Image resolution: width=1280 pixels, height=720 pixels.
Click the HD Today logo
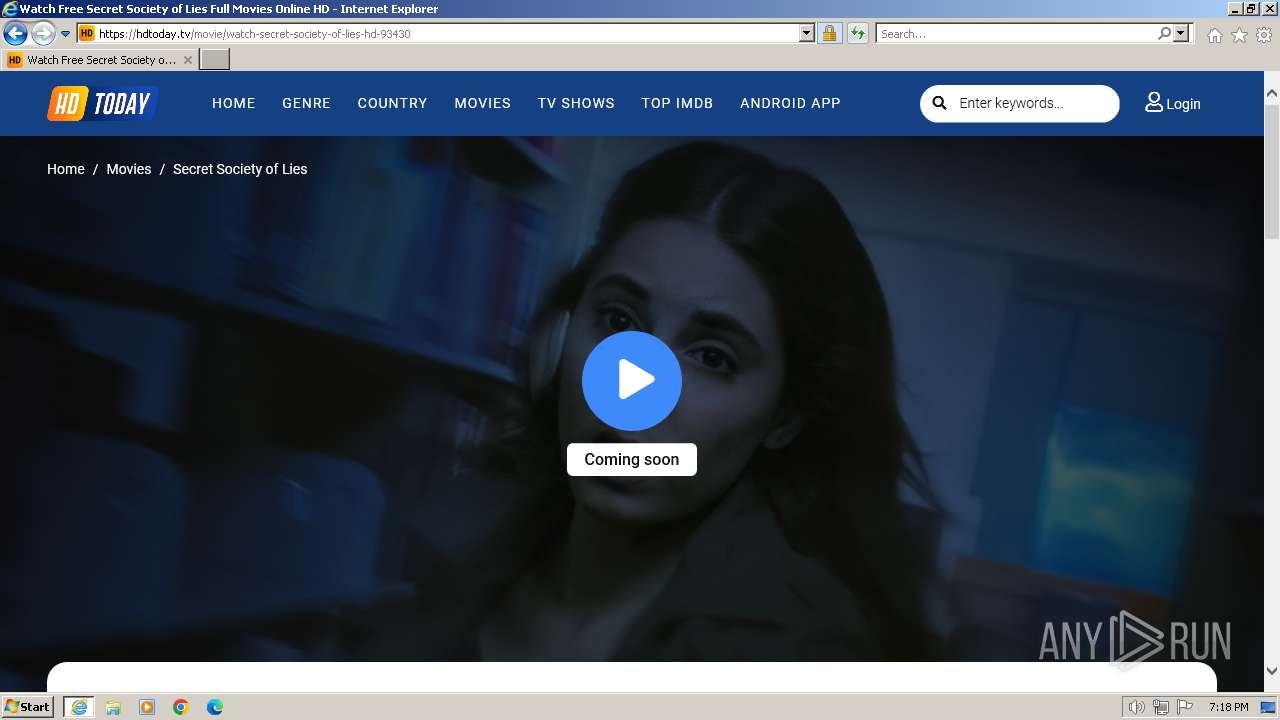pyautogui.click(x=102, y=103)
